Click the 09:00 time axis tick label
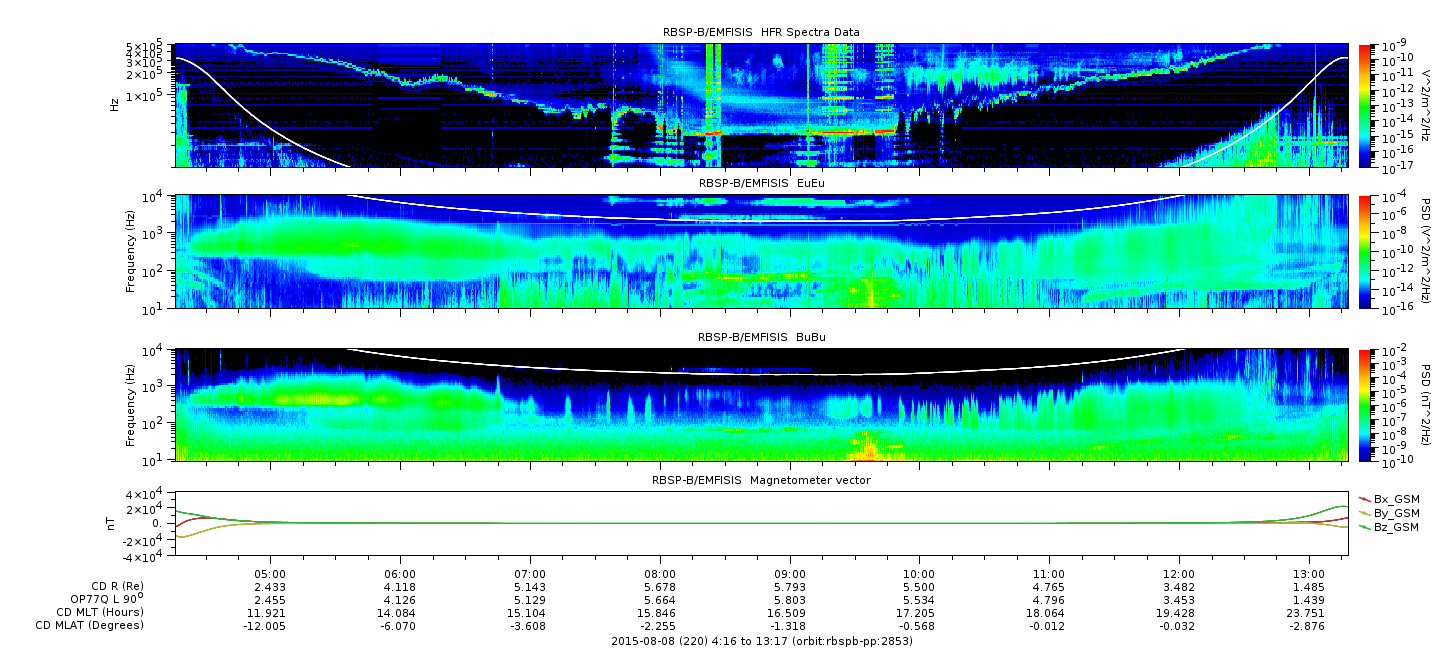This screenshot has width=1447, height=658. point(790,575)
